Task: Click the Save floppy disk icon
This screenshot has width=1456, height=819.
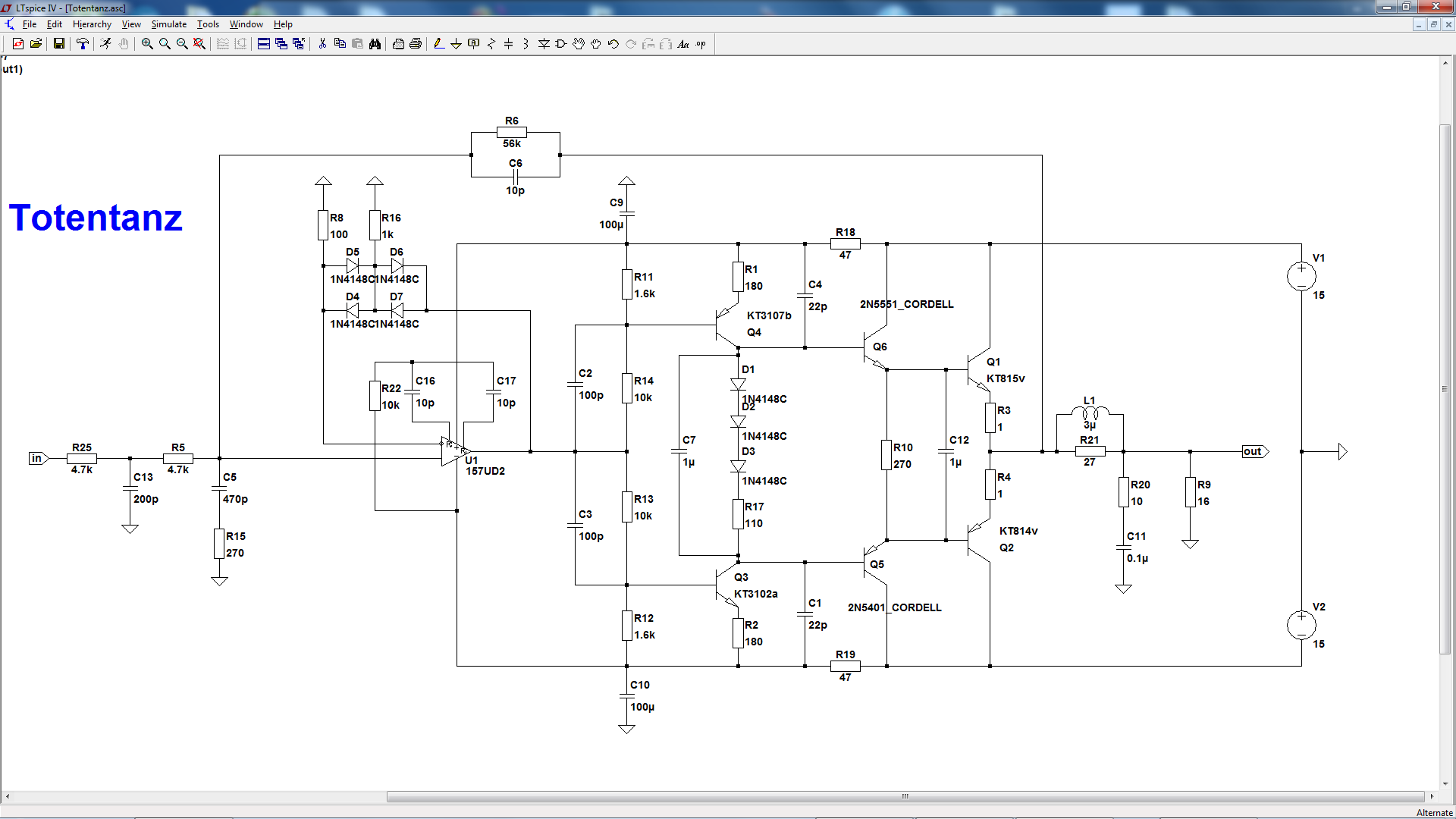Action: pyautogui.click(x=58, y=44)
